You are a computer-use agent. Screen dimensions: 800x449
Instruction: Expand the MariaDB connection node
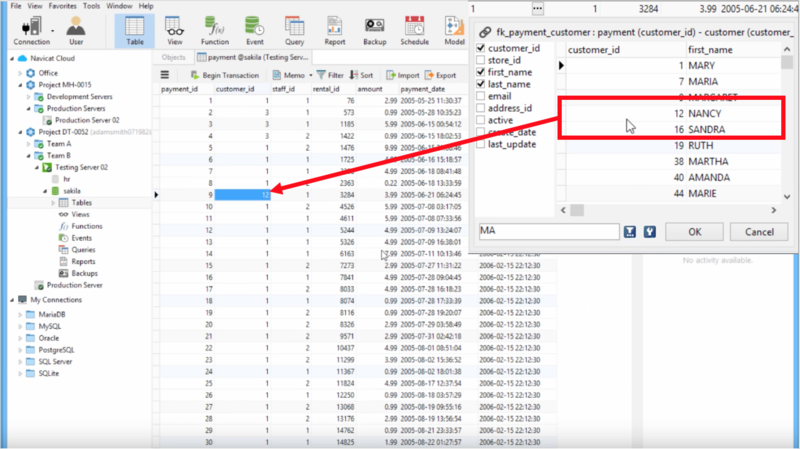(x=20, y=314)
